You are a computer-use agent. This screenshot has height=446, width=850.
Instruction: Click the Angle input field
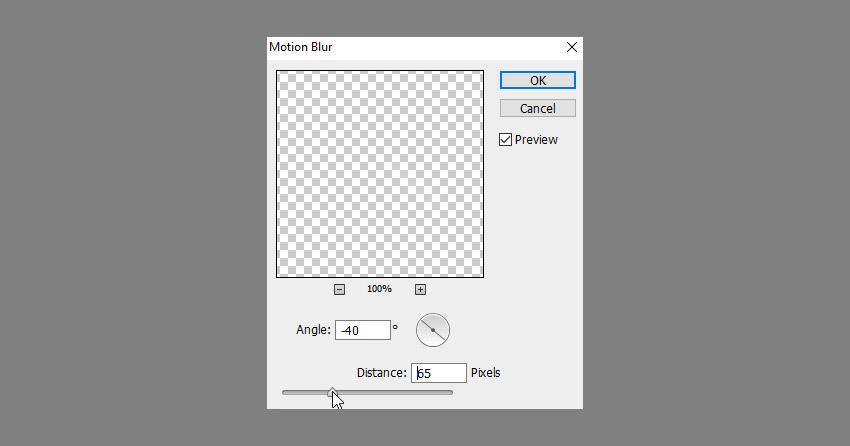[x=363, y=330]
